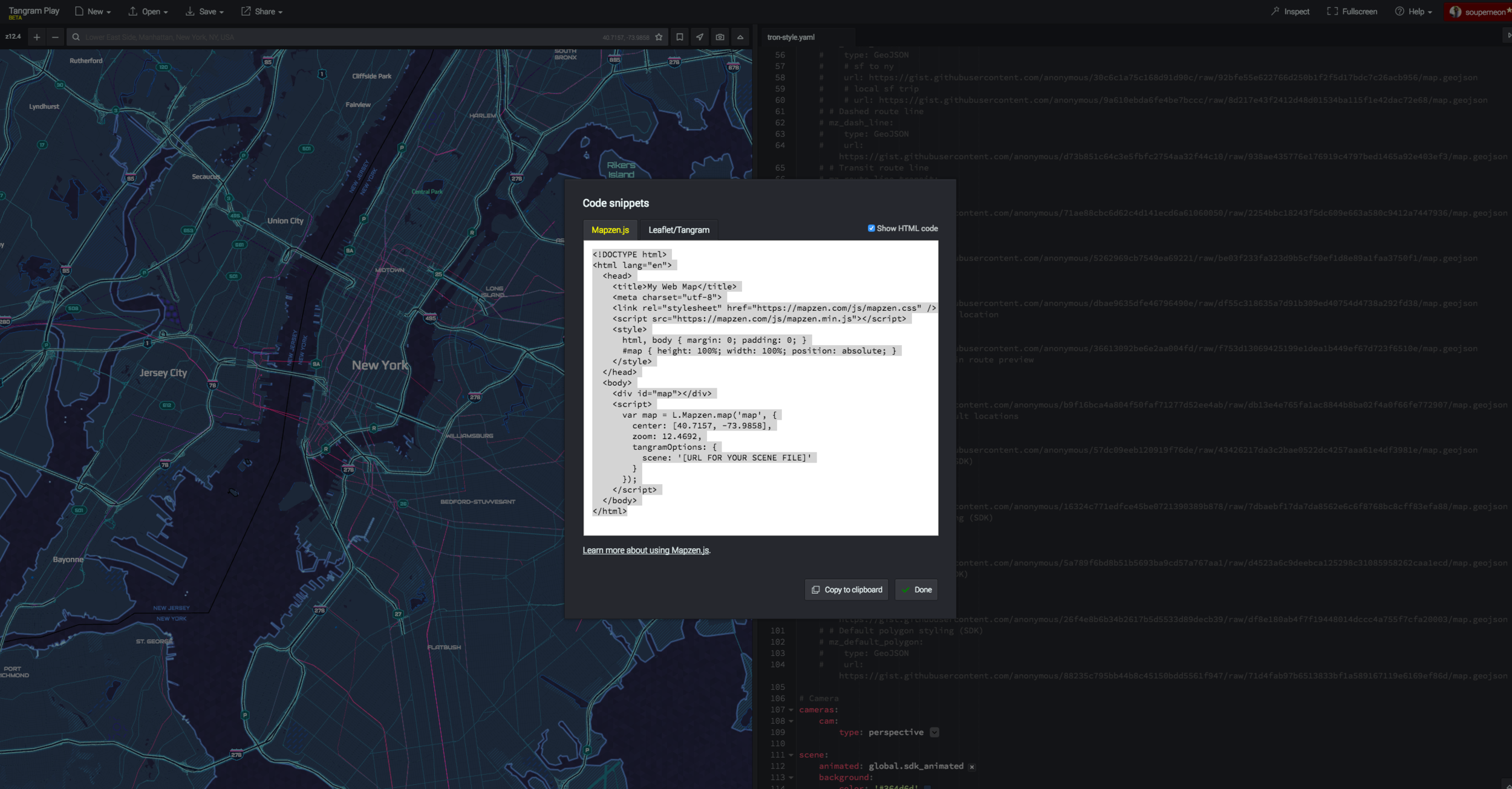Zoom in the map with plus button
Image resolution: width=1512 pixels, height=789 pixels.
[x=37, y=37]
